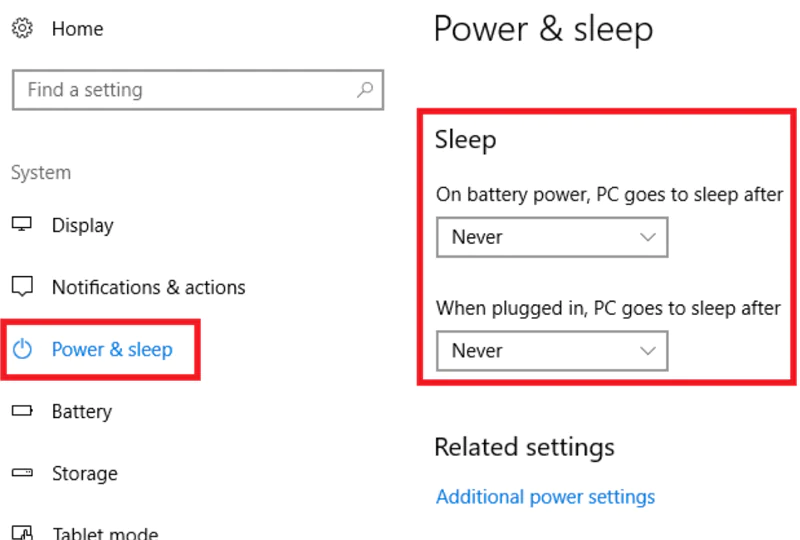The image size is (800, 540).
Task: Select Power & sleep text in sidebar
Action: [x=112, y=349]
